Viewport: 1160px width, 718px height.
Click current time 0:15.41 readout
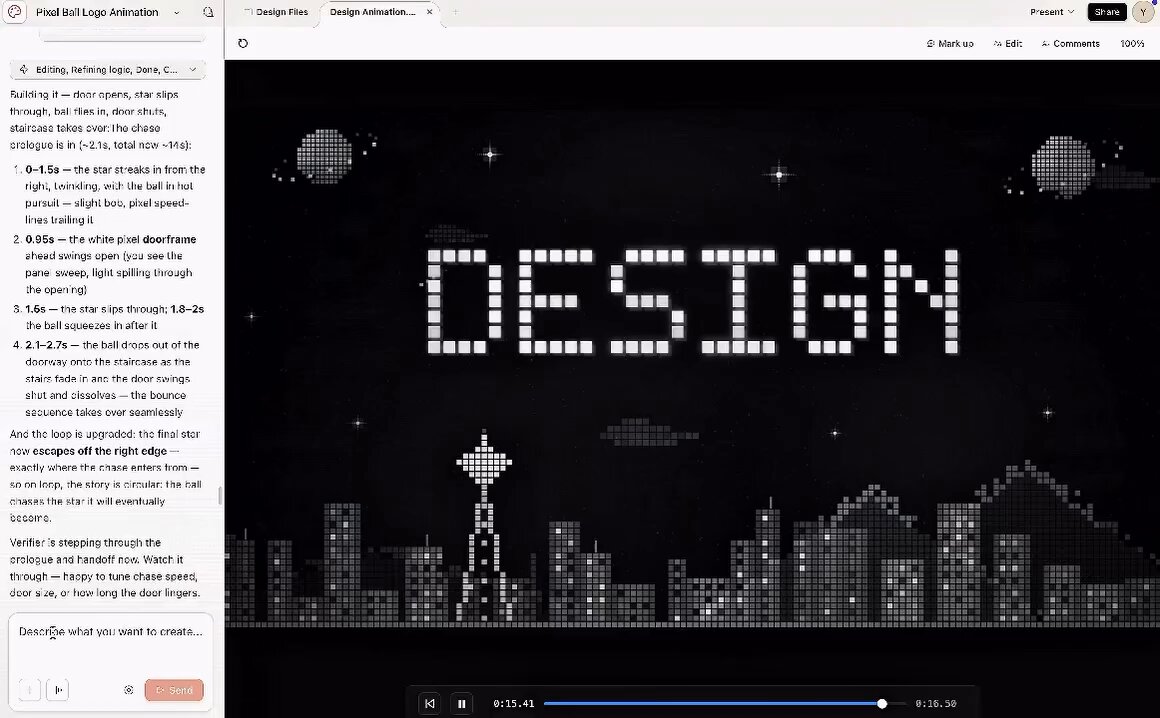(513, 703)
